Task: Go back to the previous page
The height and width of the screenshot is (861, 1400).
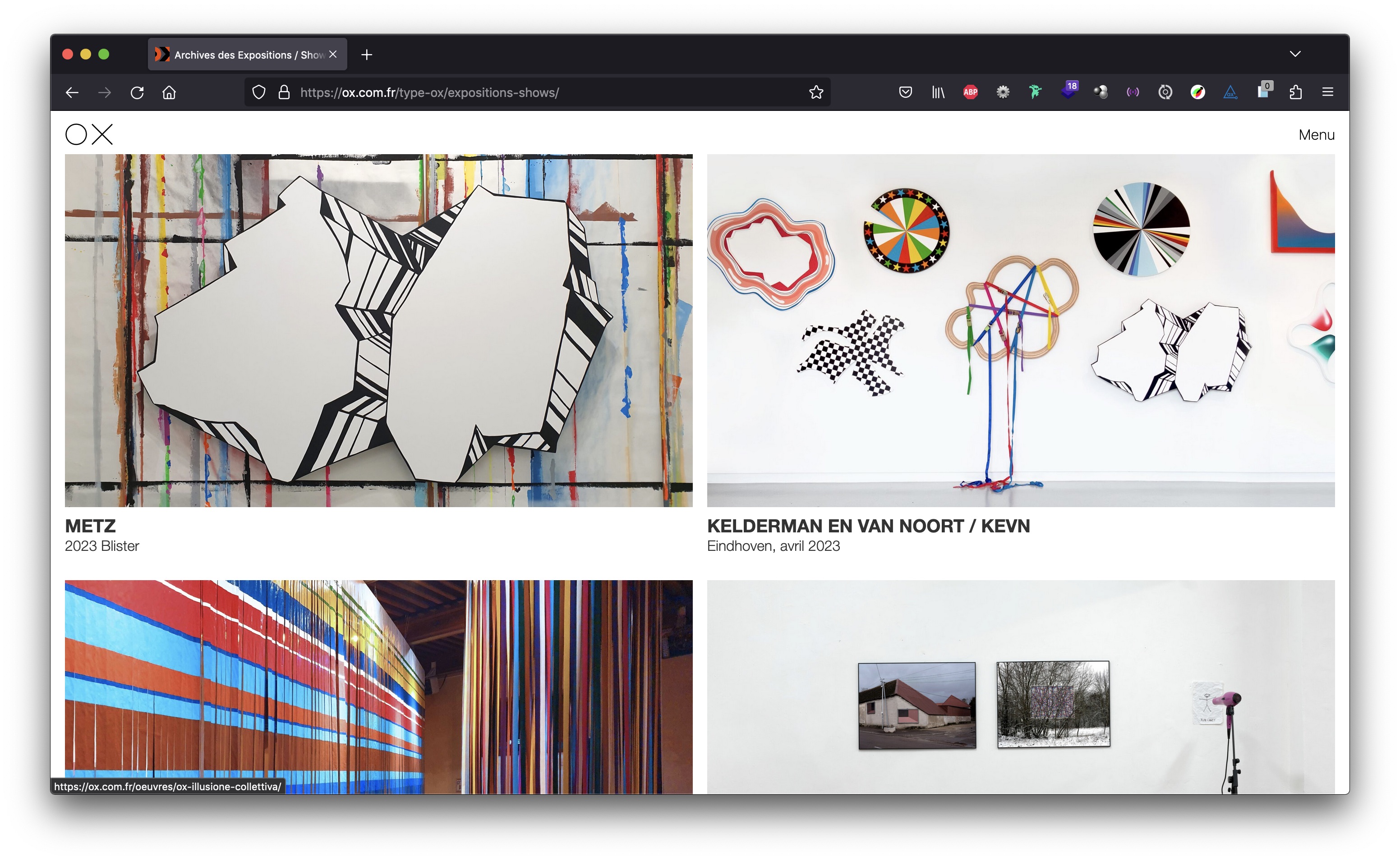Action: (x=72, y=92)
